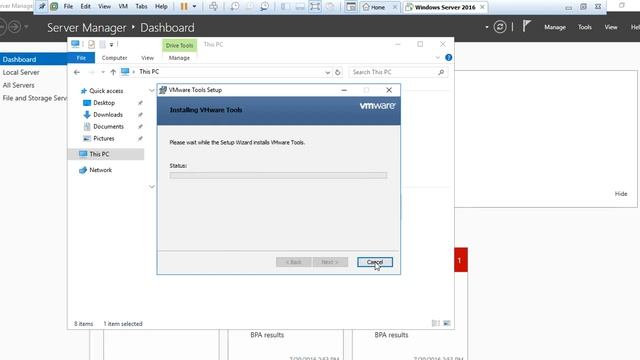This screenshot has width=640, height=360.
Task: Open the recent locations dropdown arrow
Action: pyautogui.click(x=103, y=72)
